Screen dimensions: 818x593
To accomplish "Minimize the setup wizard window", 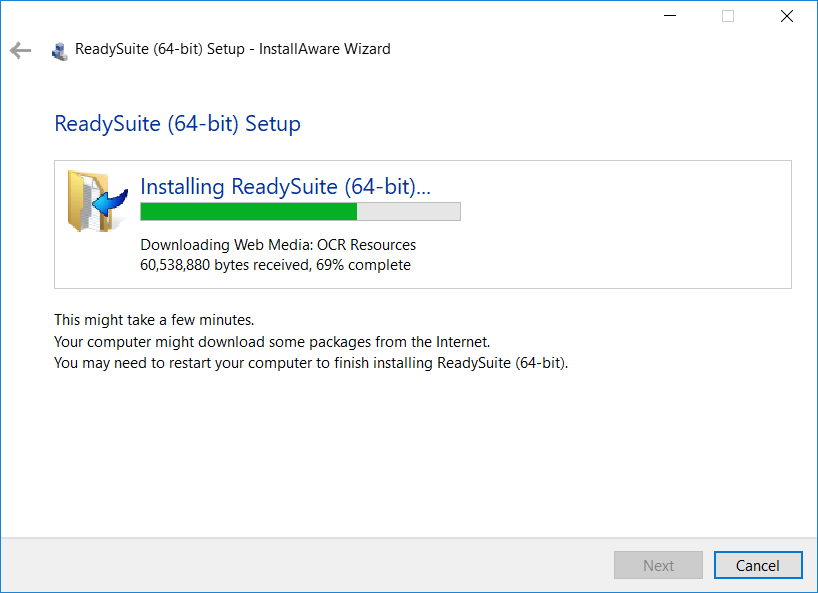I will pyautogui.click(x=670, y=16).
